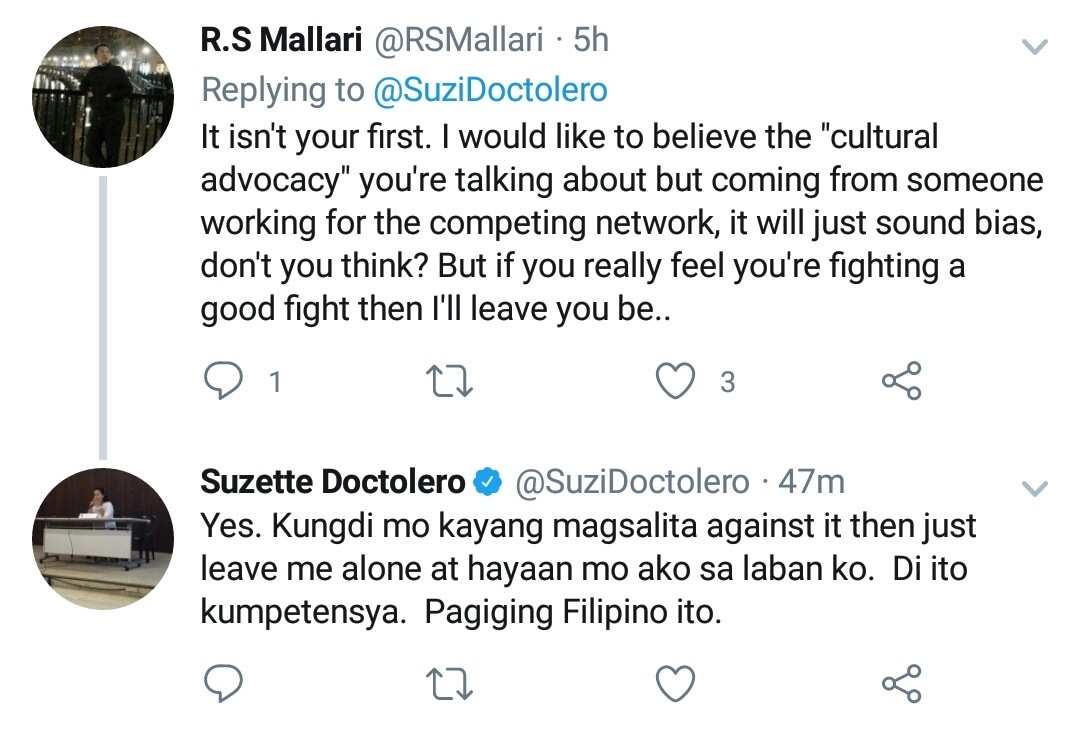Click the verified badge next to Suzette Doctolero

488,483
